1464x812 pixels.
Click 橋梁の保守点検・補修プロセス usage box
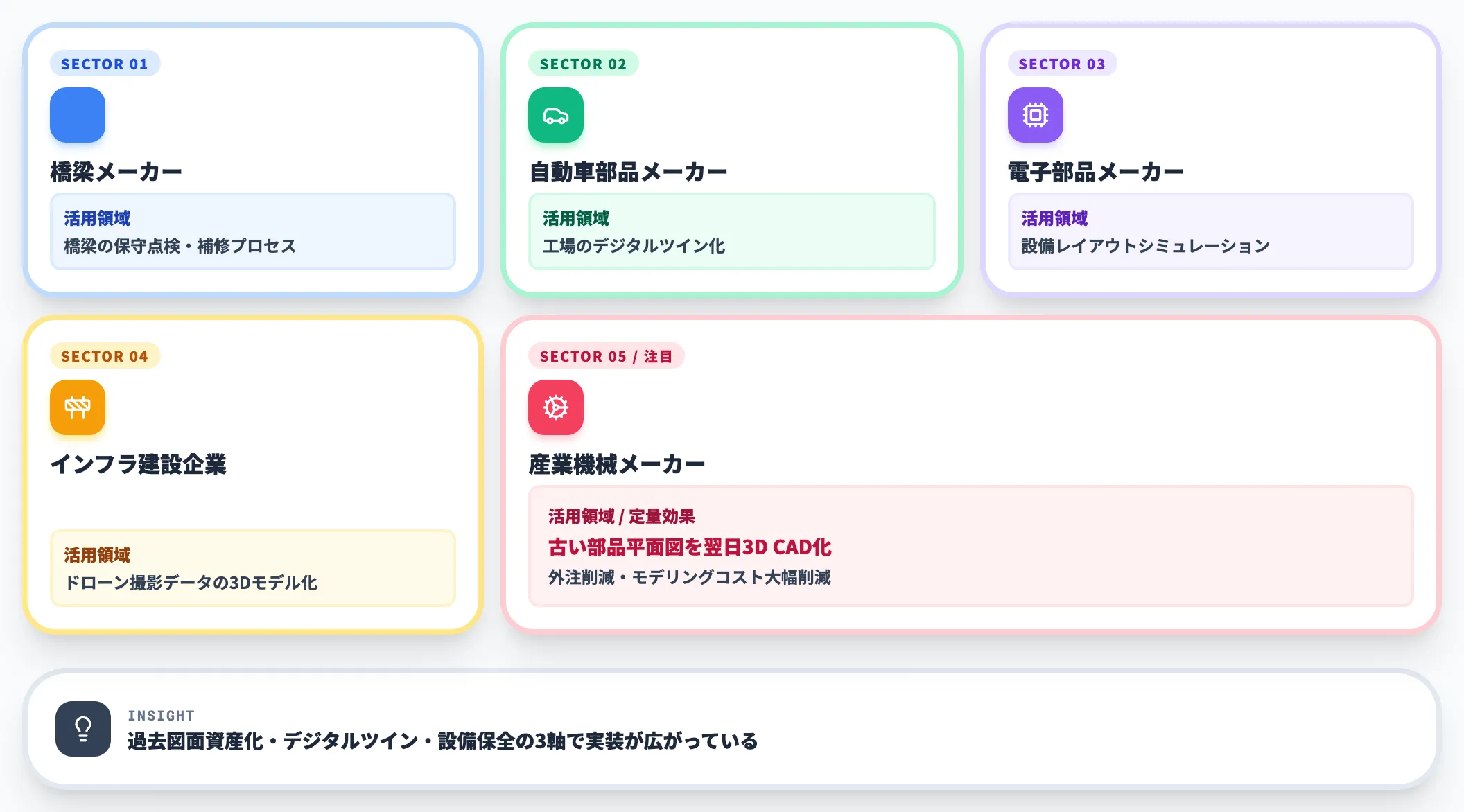253,231
